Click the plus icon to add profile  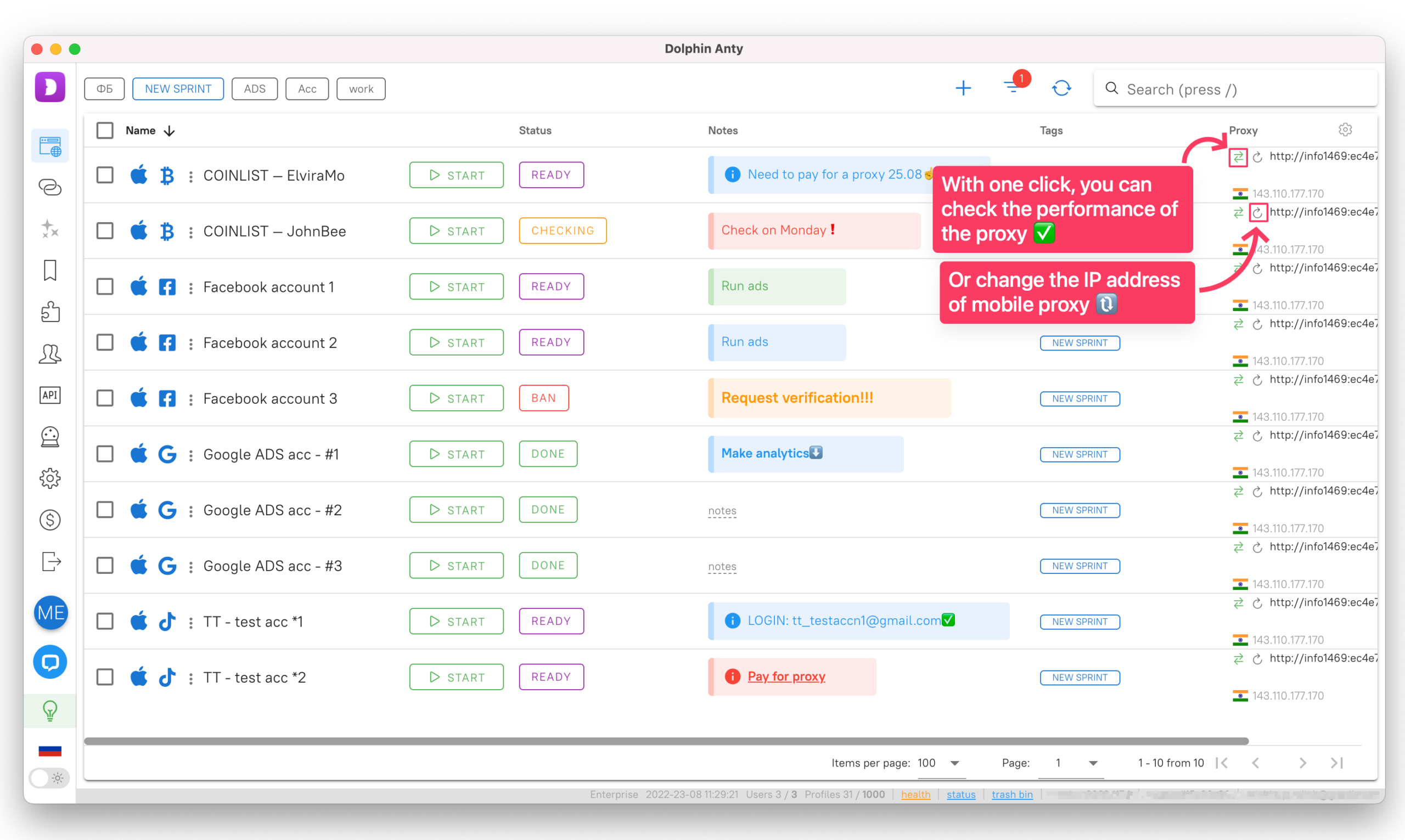coord(963,88)
